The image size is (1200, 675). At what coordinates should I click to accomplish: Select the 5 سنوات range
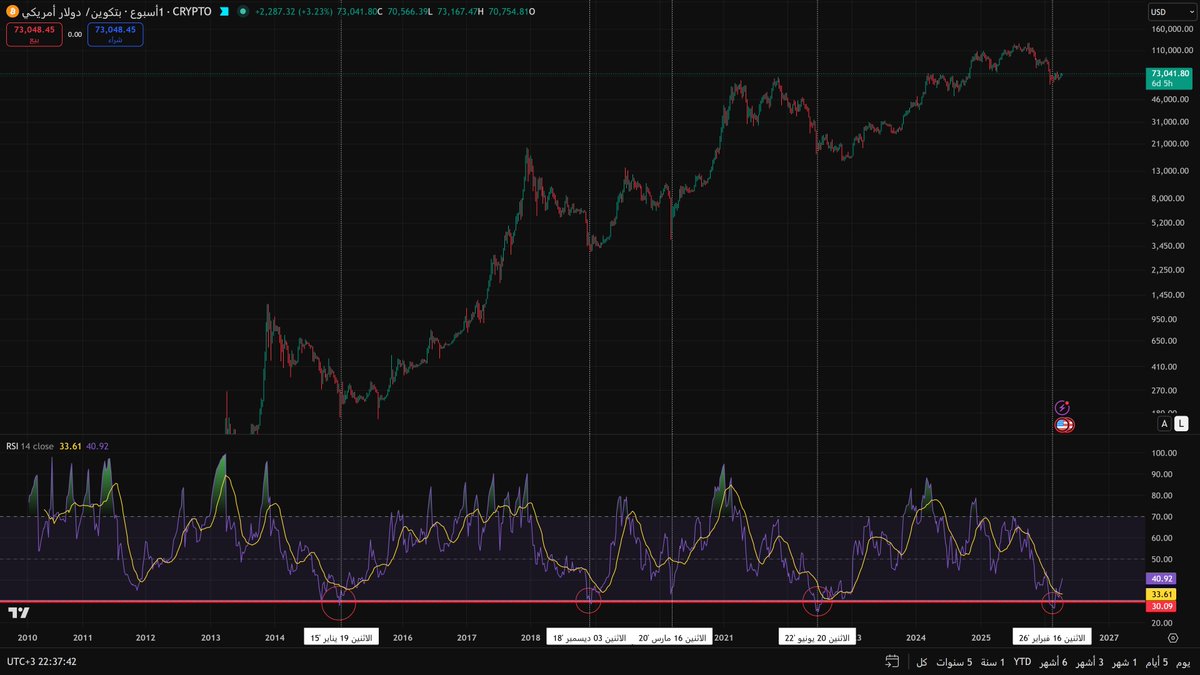point(955,662)
